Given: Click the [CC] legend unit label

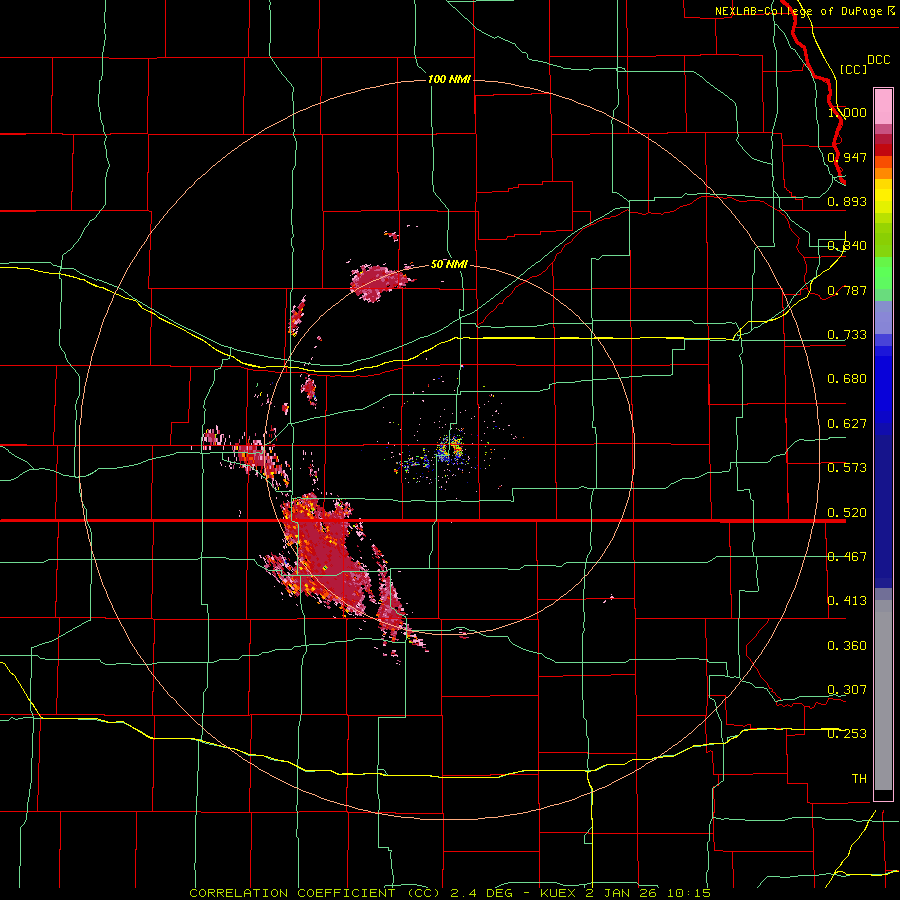Looking at the screenshot, I should [854, 69].
